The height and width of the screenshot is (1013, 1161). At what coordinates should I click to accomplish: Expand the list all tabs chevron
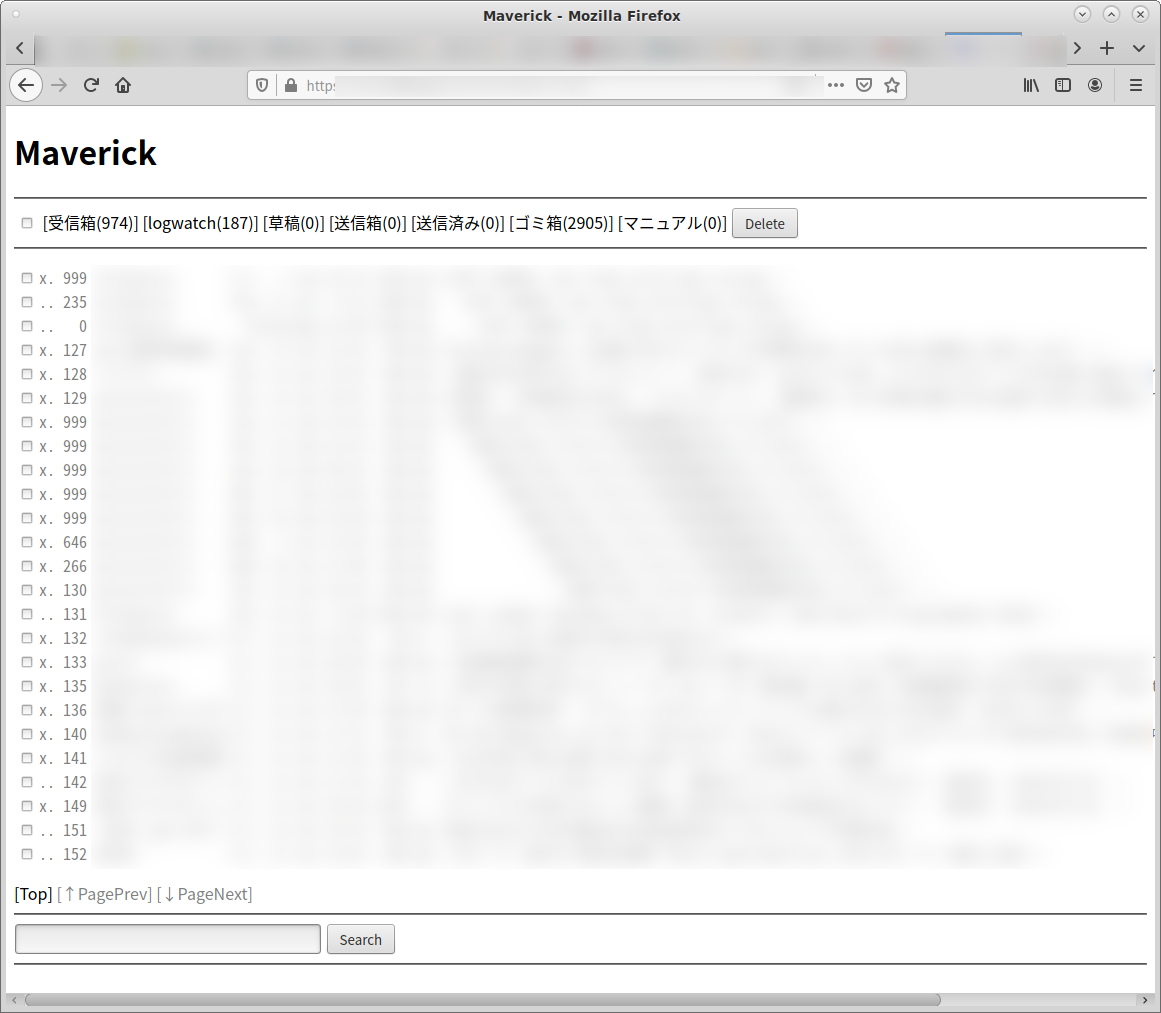1139,48
